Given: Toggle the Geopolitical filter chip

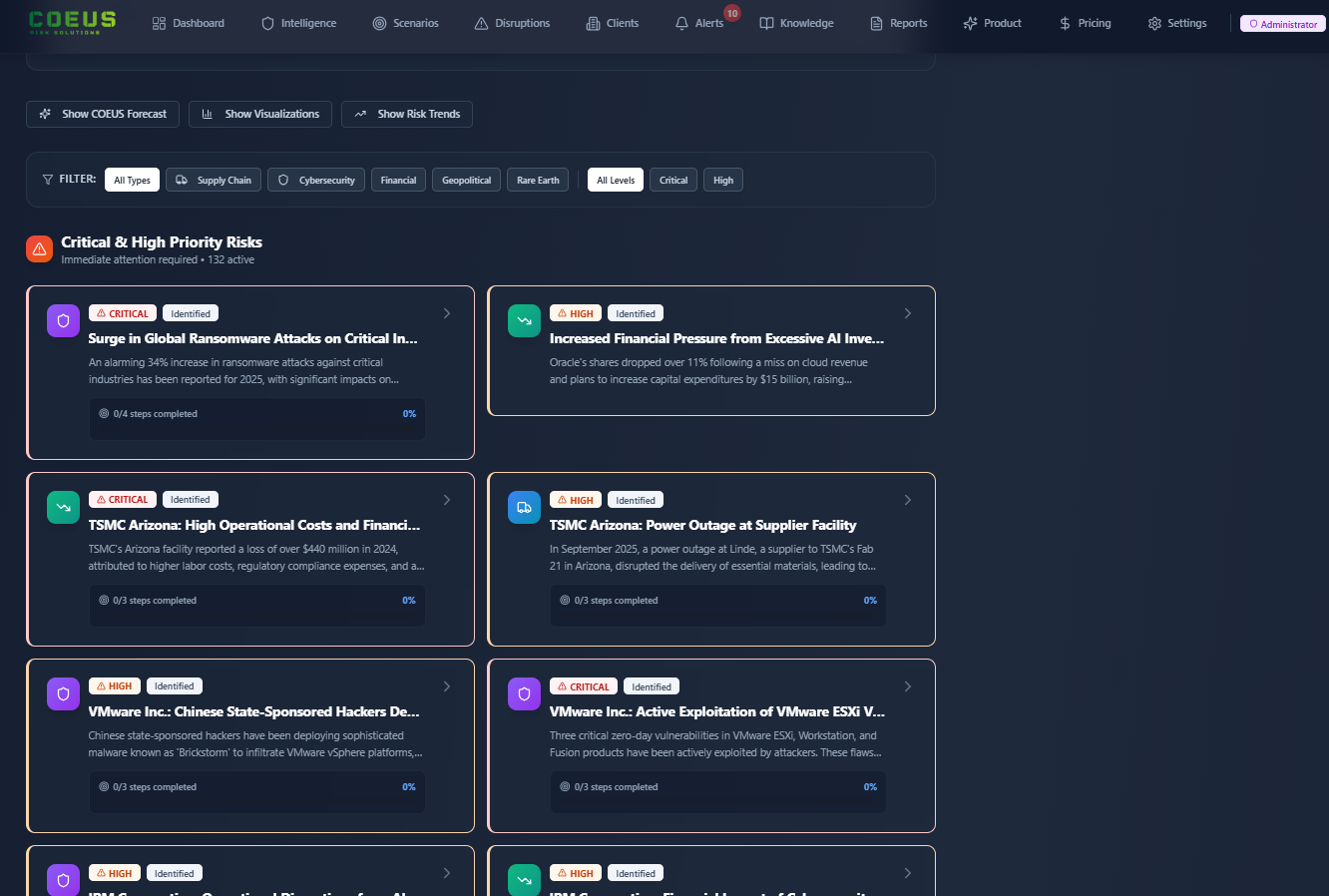Looking at the screenshot, I should pyautogui.click(x=467, y=180).
